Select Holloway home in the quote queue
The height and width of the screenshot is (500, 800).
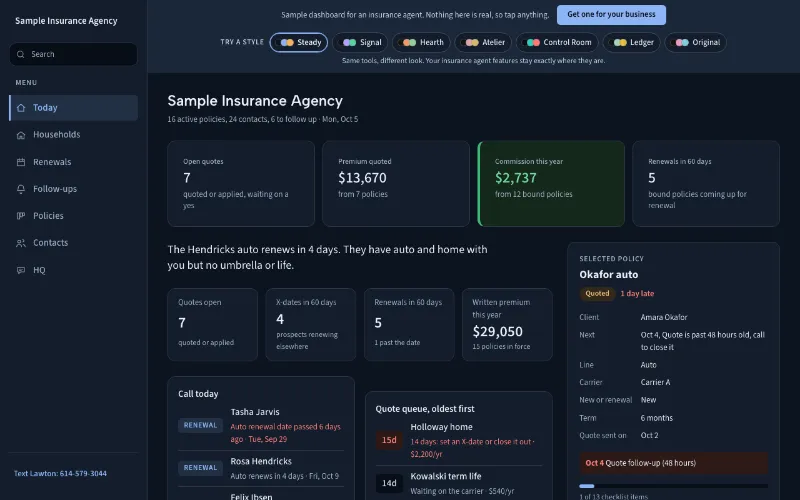[459, 440]
